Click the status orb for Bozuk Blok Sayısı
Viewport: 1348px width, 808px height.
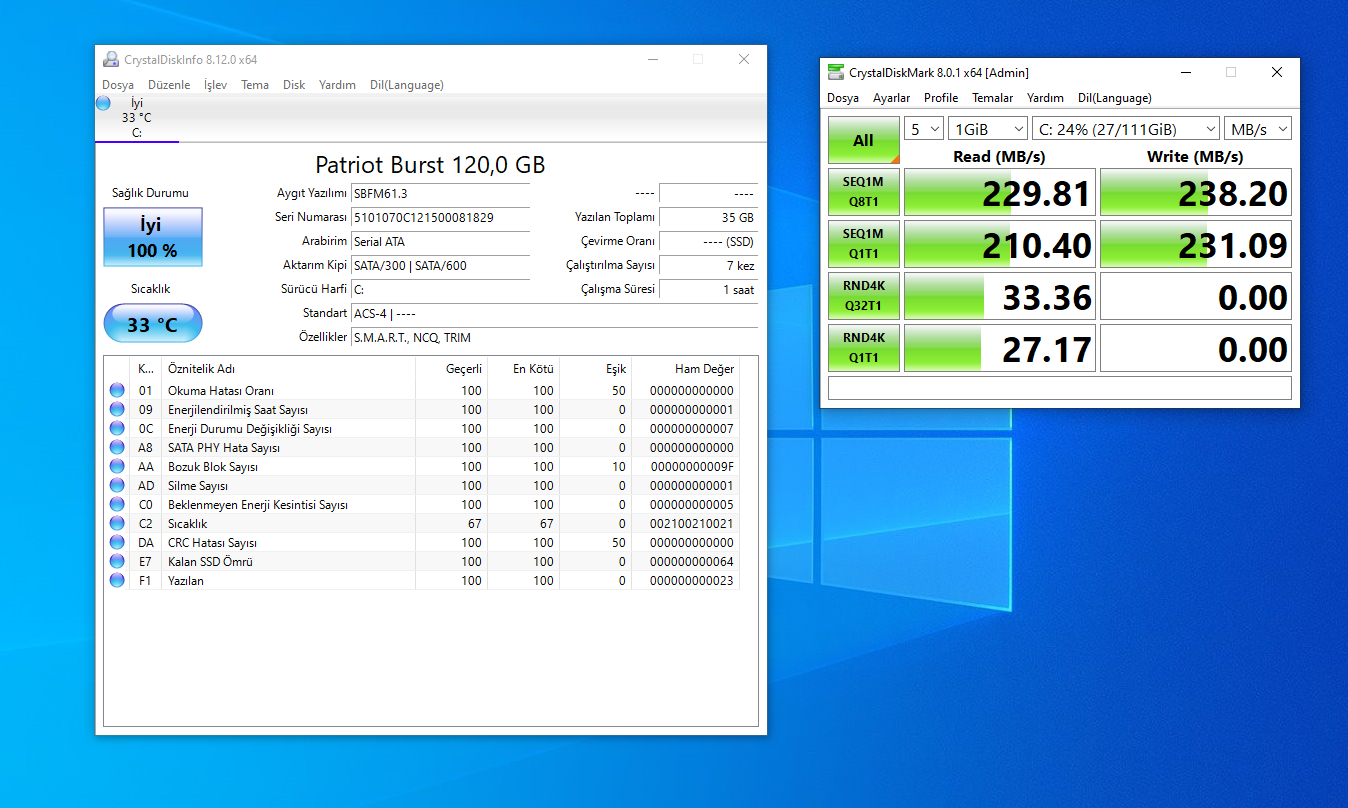[x=117, y=467]
